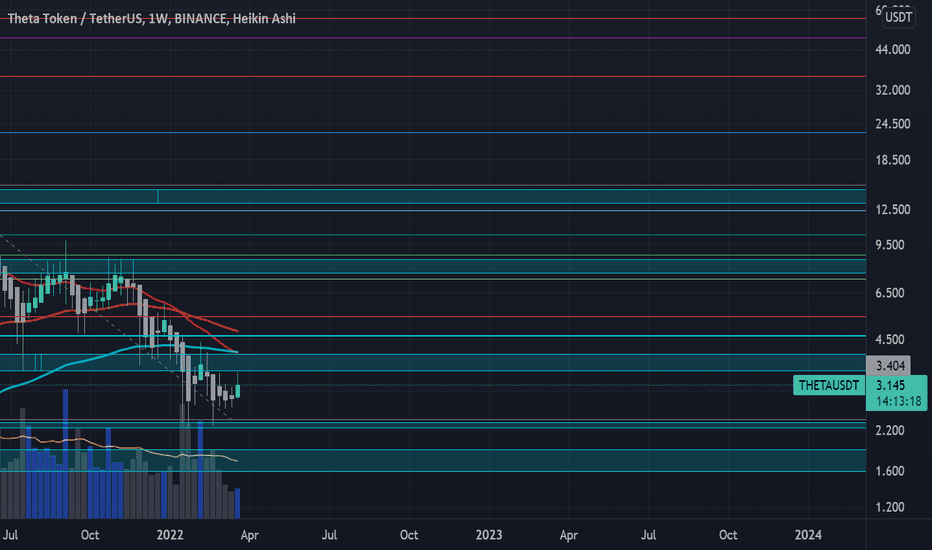Click the 44.000 price axis label
Viewport: 932px width, 550px height.
click(x=893, y=50)
